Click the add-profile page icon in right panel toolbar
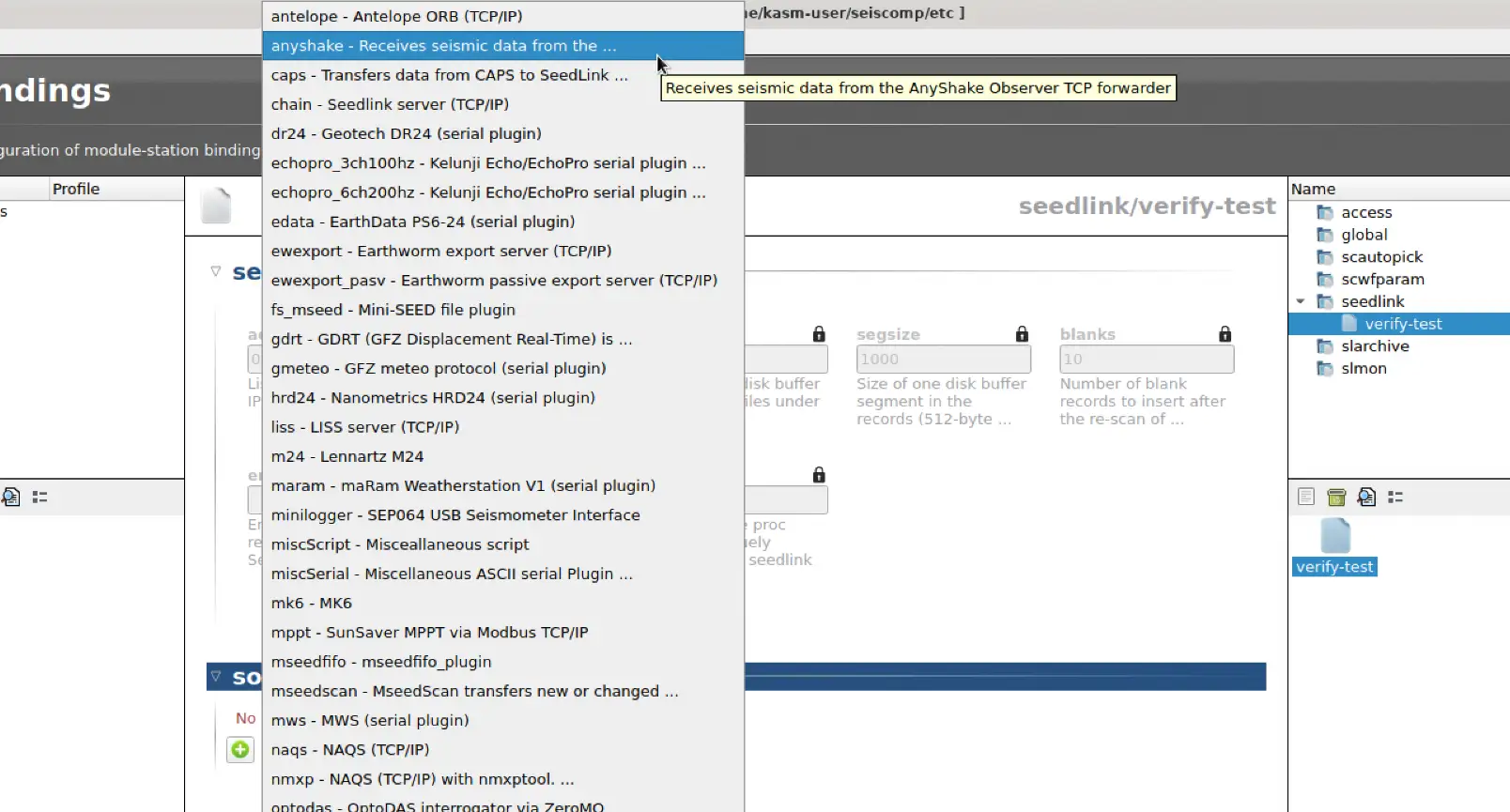Image resolution: width=1510 pixels, height=812 pixels. (1306, 497)
